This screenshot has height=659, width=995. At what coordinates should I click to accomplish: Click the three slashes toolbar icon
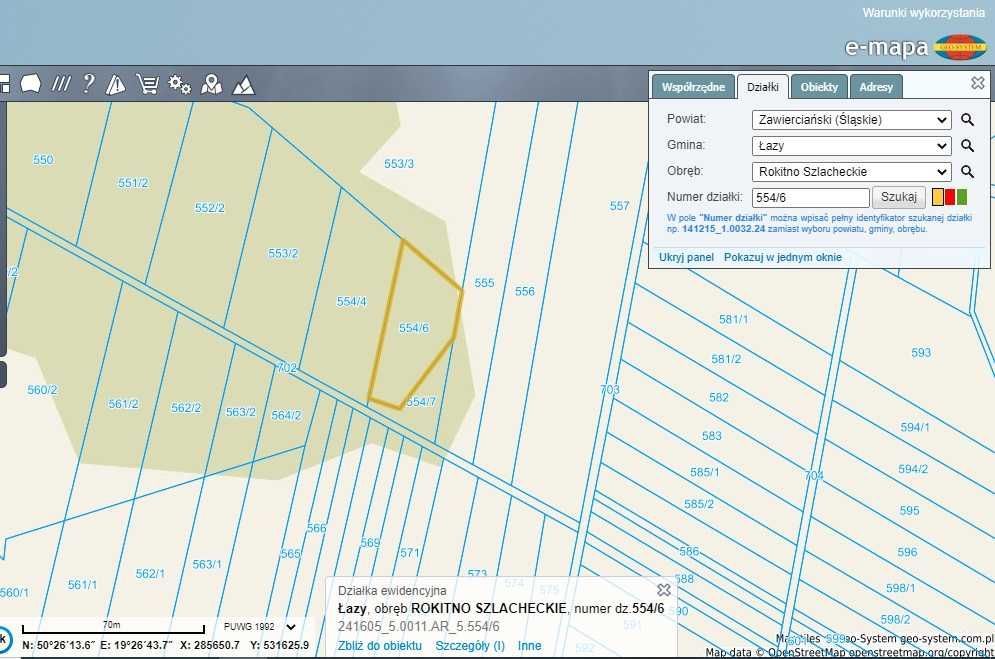[61, 84]
